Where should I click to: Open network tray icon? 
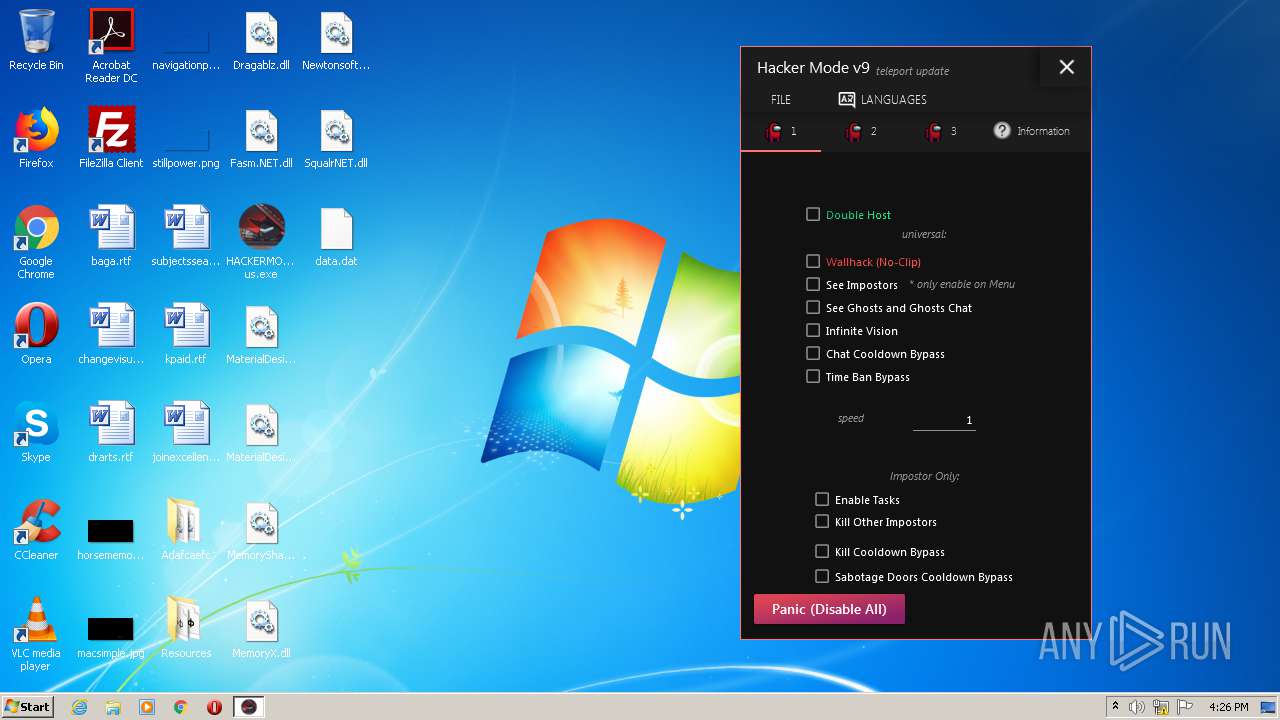point(1160,707)
